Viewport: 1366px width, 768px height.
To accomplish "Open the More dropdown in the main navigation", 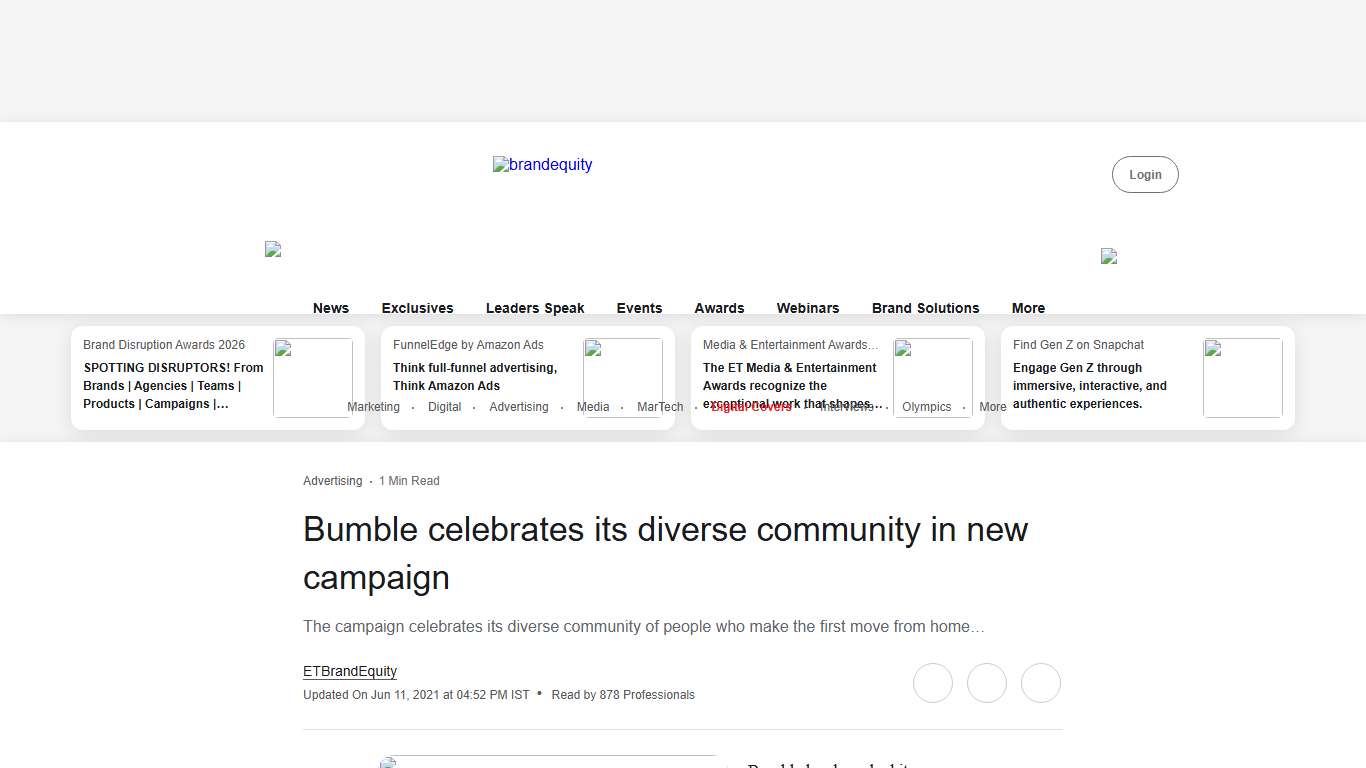I will coord(1028,308).
